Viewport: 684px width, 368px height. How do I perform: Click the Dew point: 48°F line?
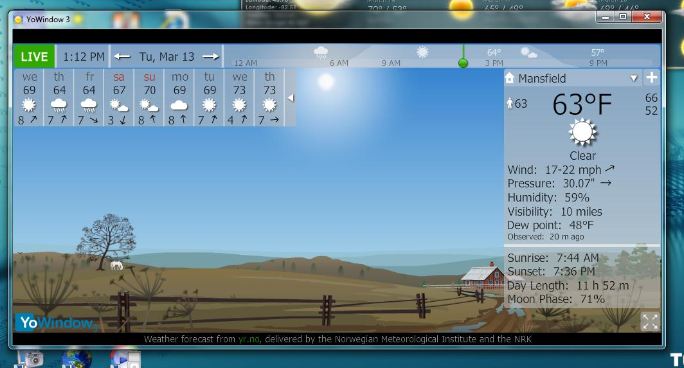point(550,225)
